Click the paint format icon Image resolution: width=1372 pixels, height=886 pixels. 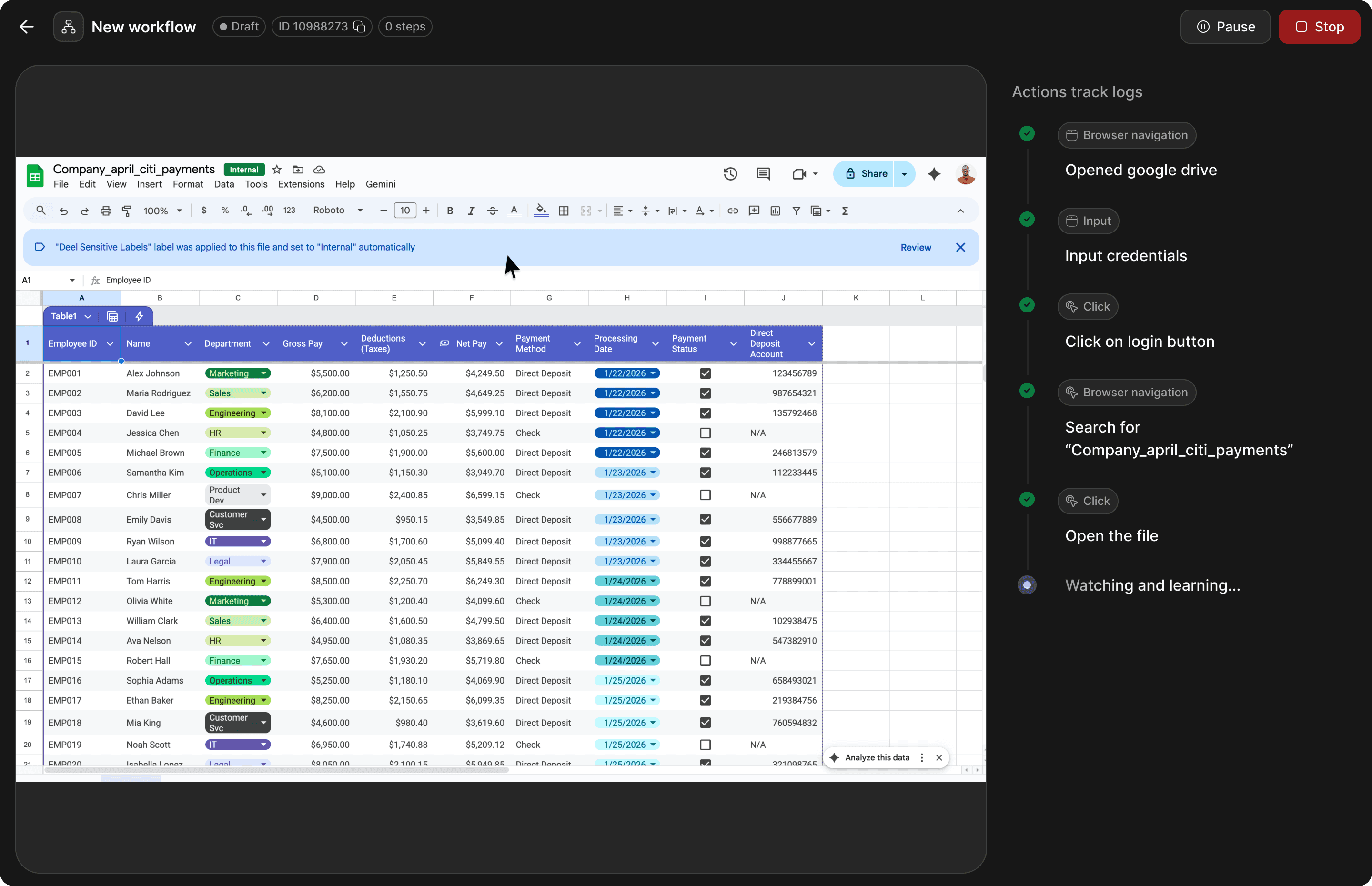(x=127, y=211)
